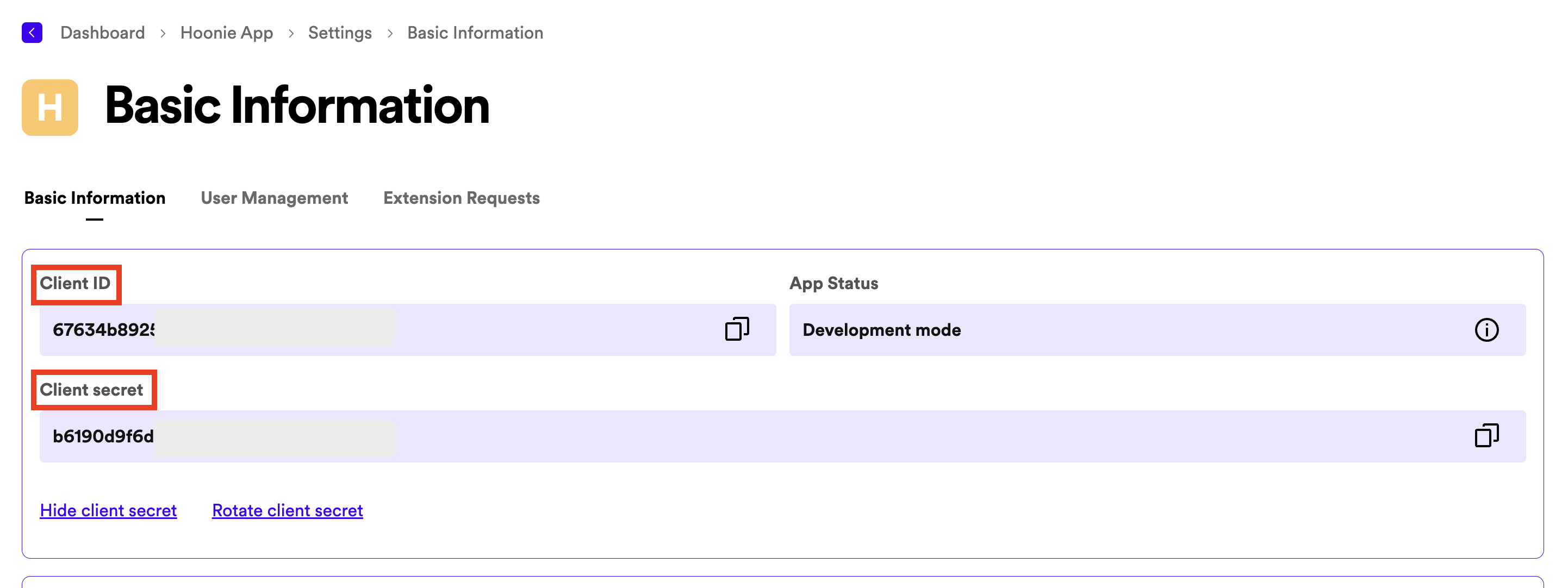Select the Basic Information tab

(x=95, y=198)
